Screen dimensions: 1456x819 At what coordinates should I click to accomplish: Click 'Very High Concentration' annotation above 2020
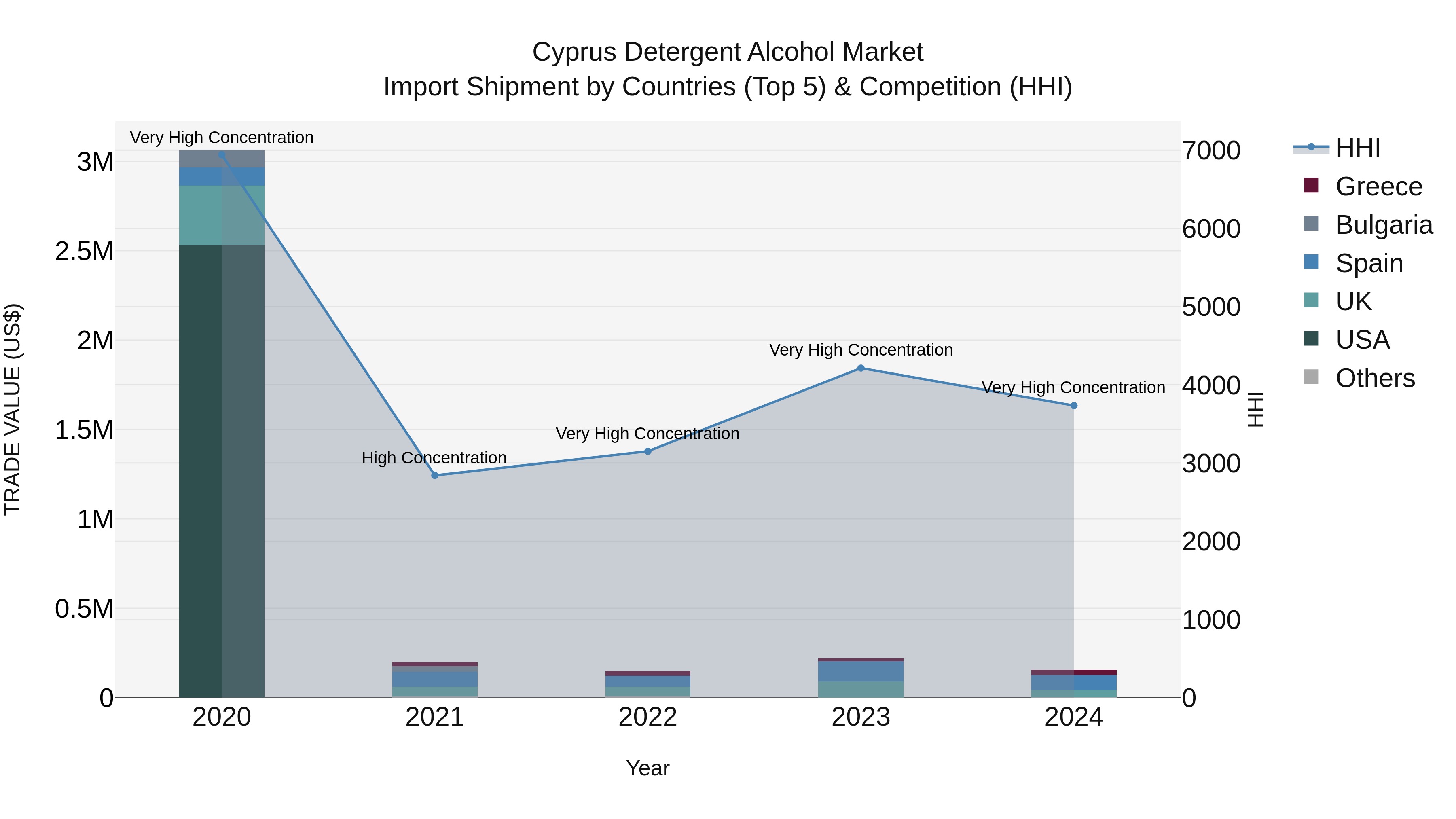(x=222, y=138)
